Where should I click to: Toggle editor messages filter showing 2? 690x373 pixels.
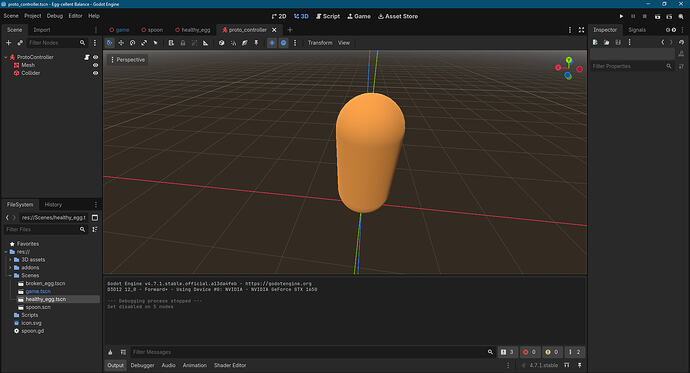574,352
